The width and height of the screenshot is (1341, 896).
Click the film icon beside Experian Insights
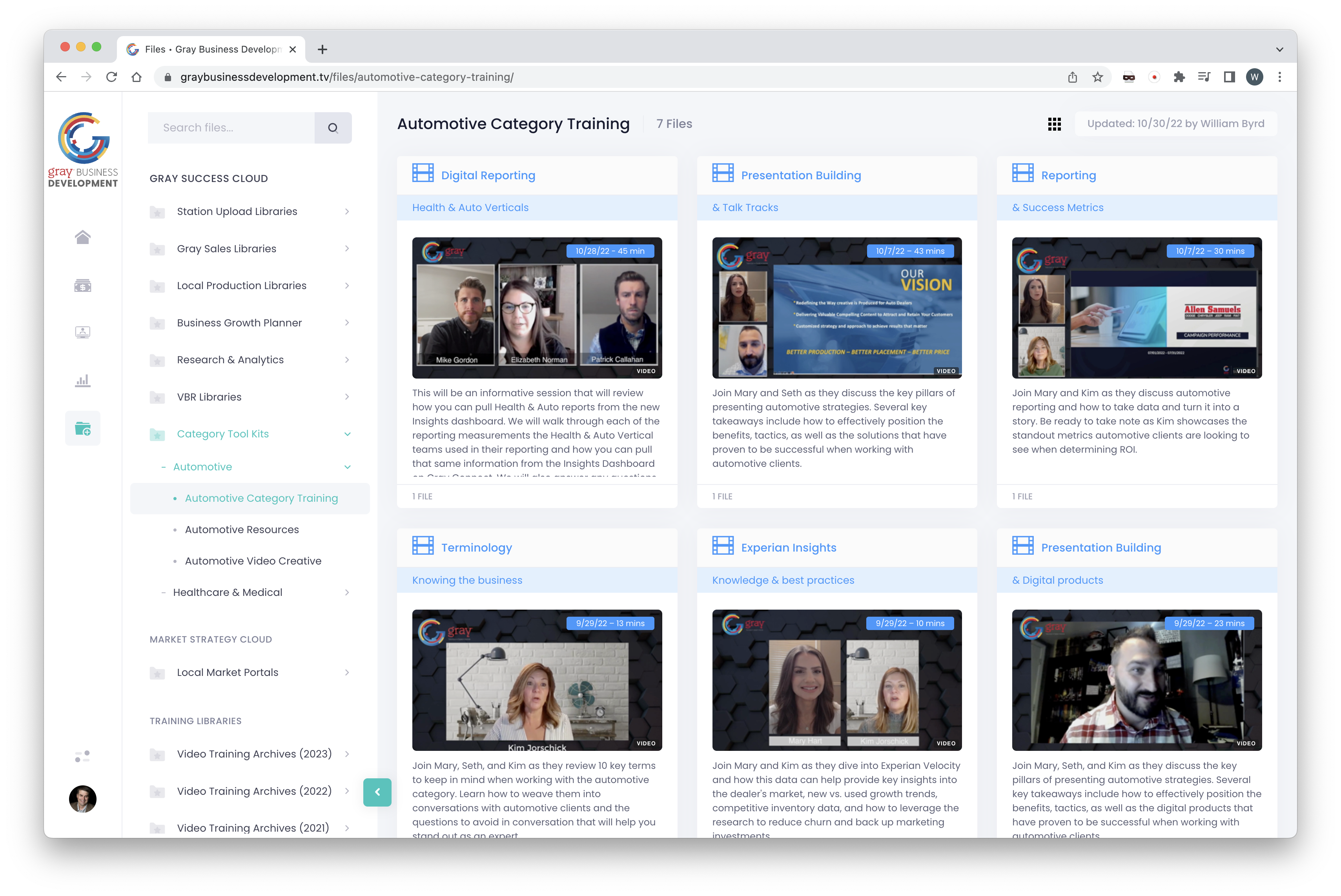(x=723, y=545)
